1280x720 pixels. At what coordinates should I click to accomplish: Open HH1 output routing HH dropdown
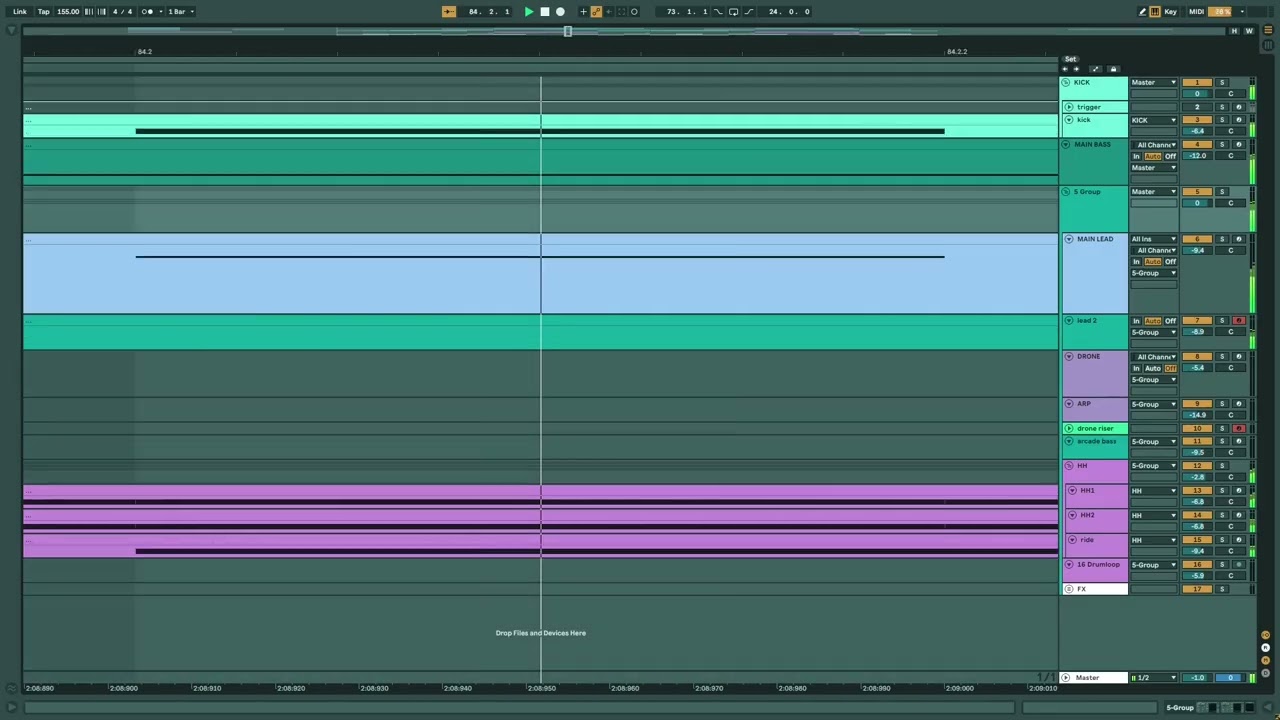coord(1154,491)
